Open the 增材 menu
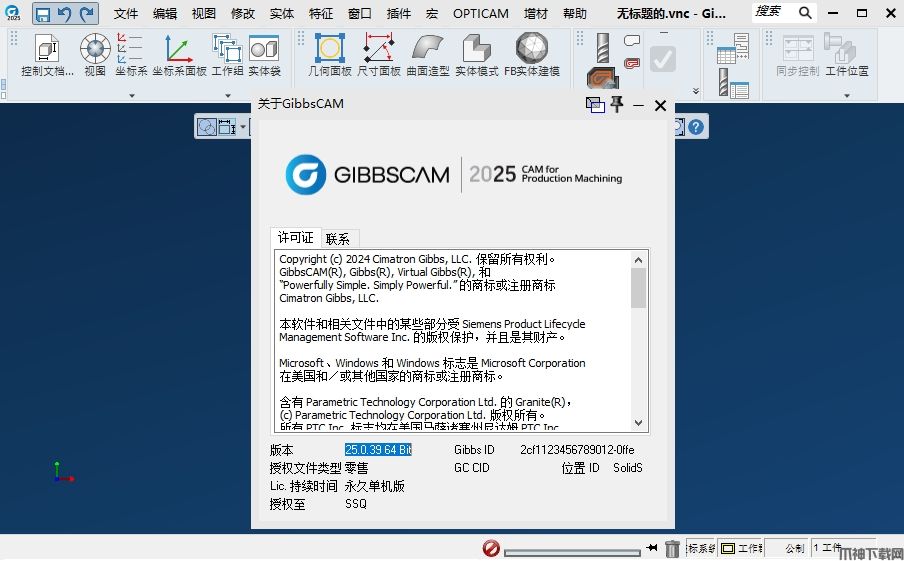Image resolution: width=904 pixels, height=561 pixels. [536, 13]
